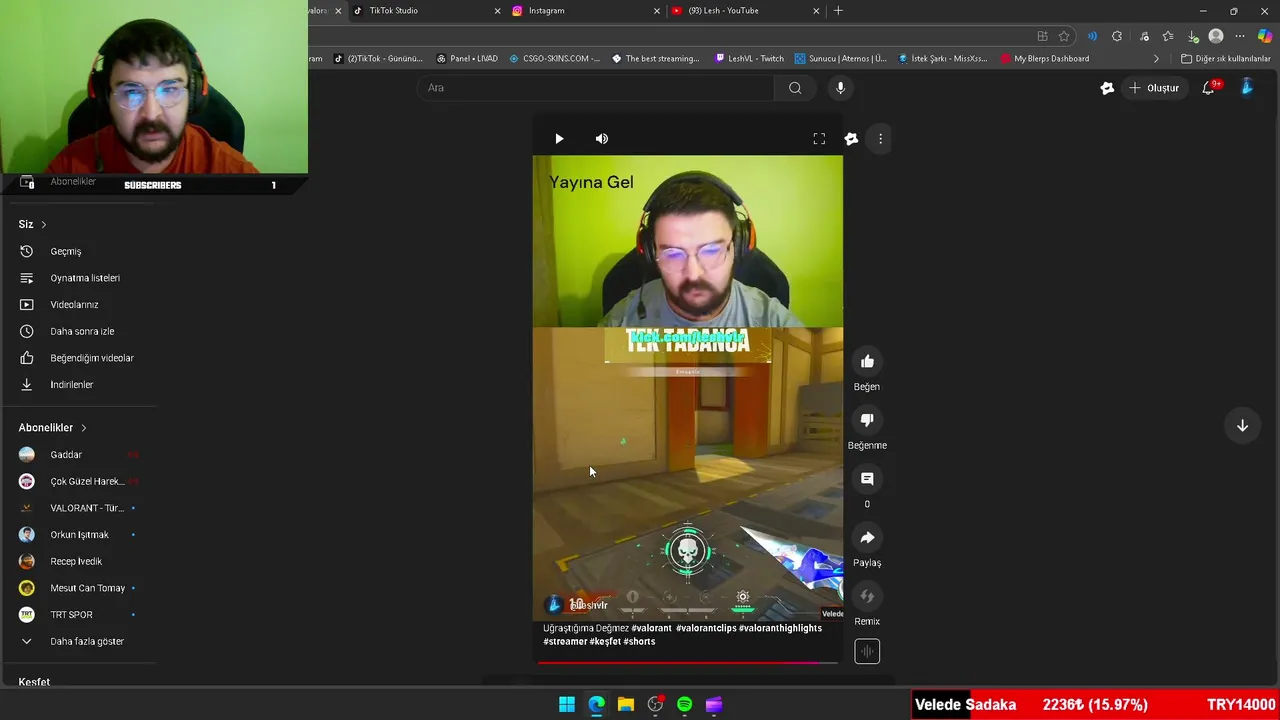The width and height of the screenshot is (1280, 720).
Task: Click the Remix icon
Action: [867, 597]
